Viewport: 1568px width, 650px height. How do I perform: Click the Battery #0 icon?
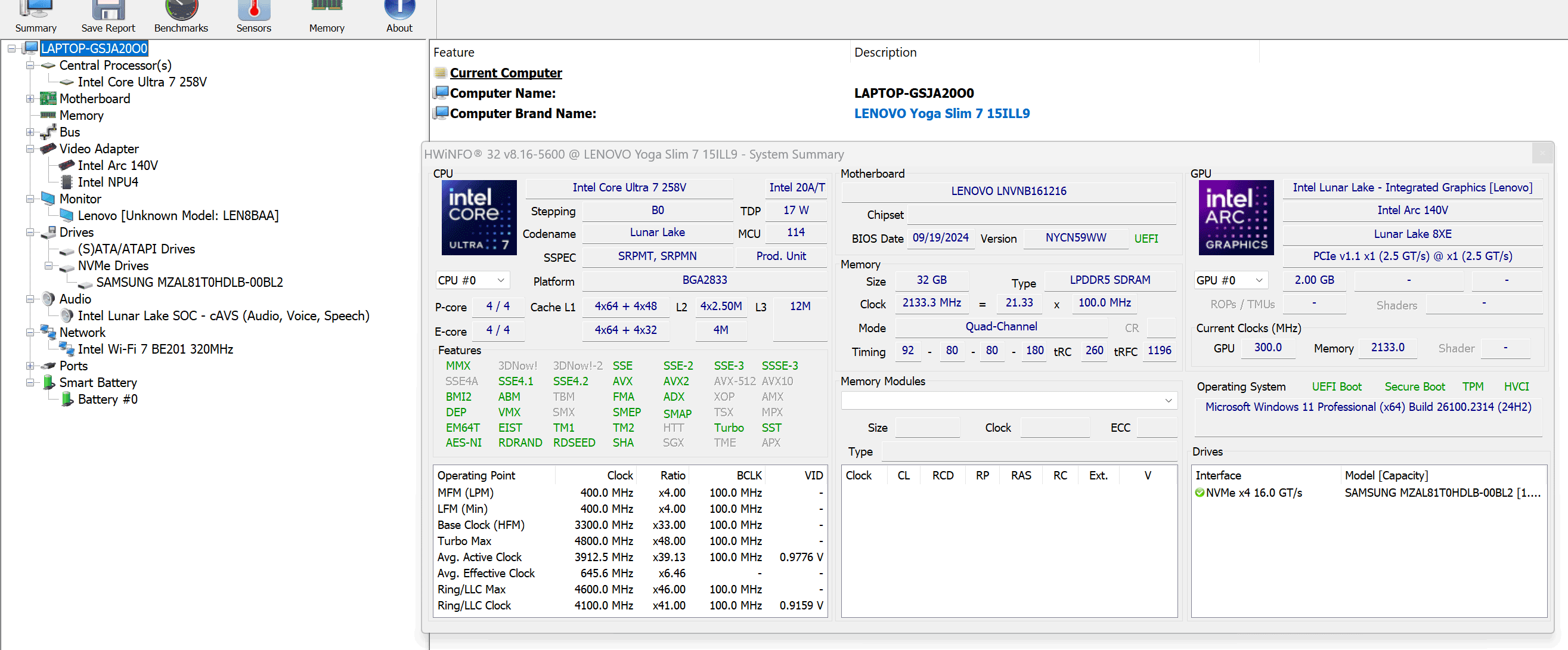pyautogui.click(x=67, y=400)
